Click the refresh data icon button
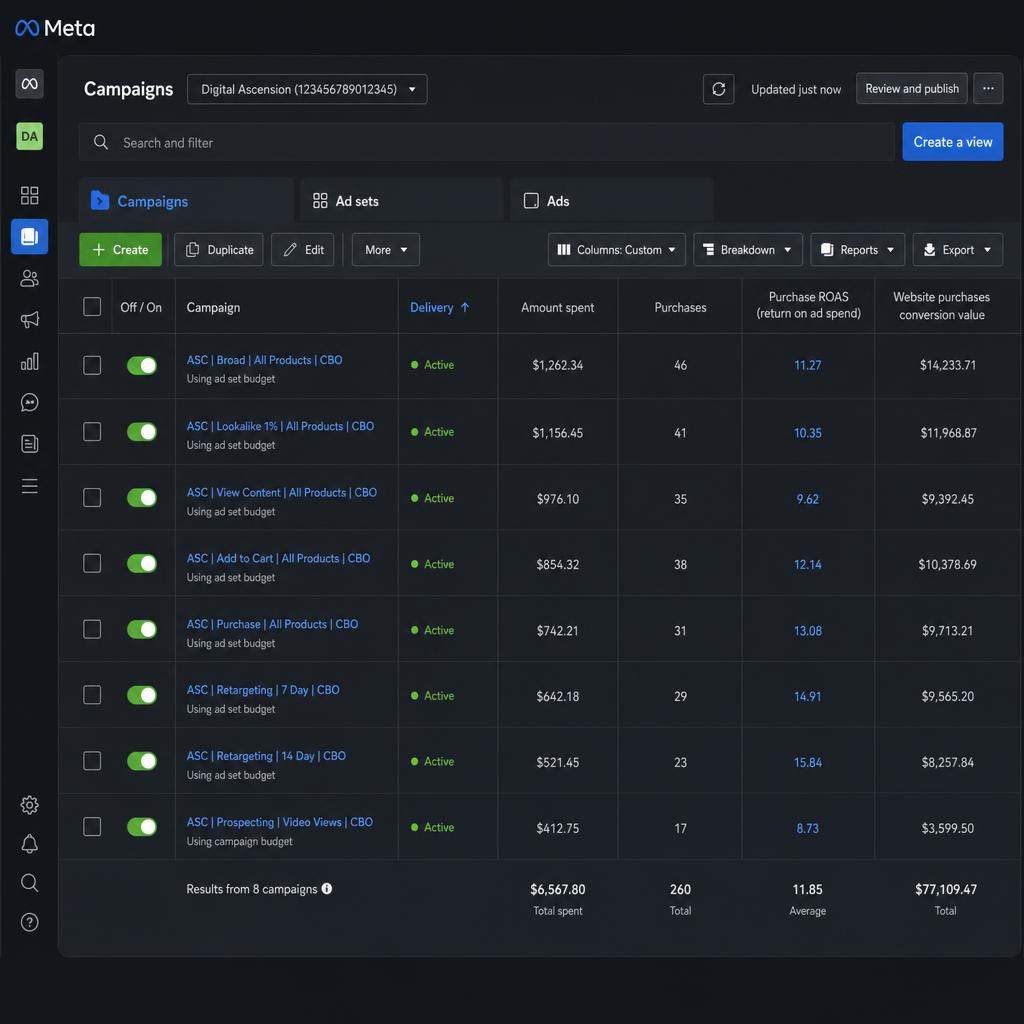Viewport: 1024px width, 1024px height. tap(718, 89)
